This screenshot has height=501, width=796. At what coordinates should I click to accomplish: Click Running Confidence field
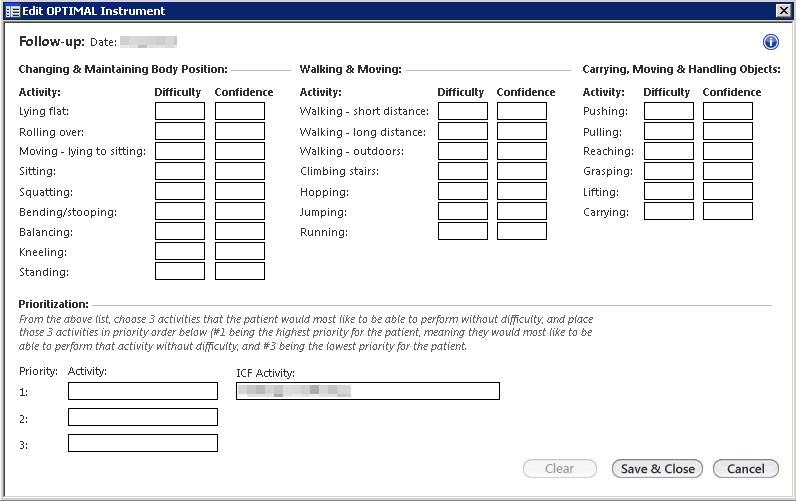pos(522,231)
